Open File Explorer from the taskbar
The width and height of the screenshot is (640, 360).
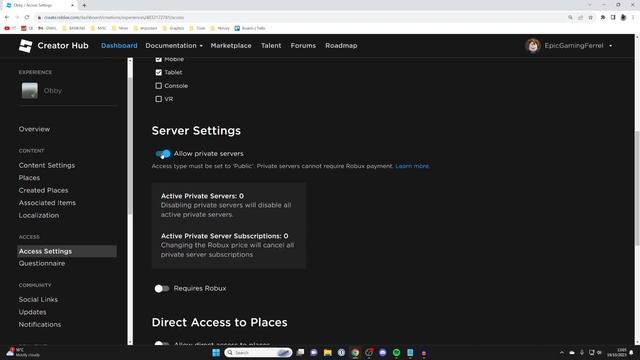click(x=328, y=353)
